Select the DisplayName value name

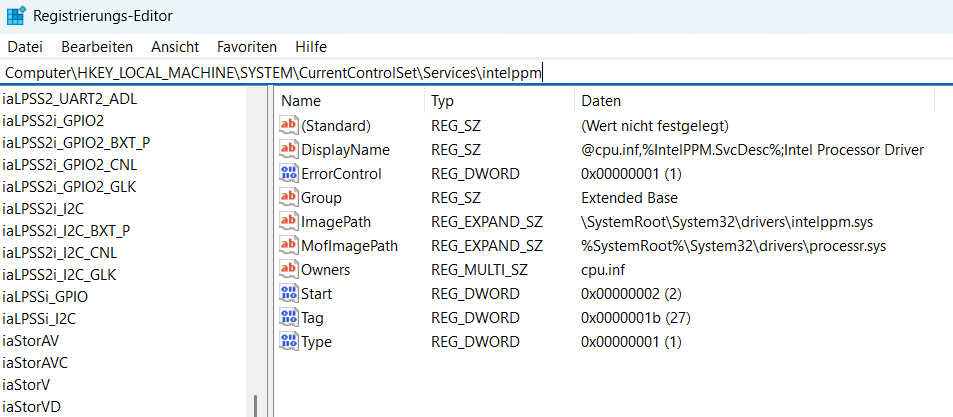point(346,150)
